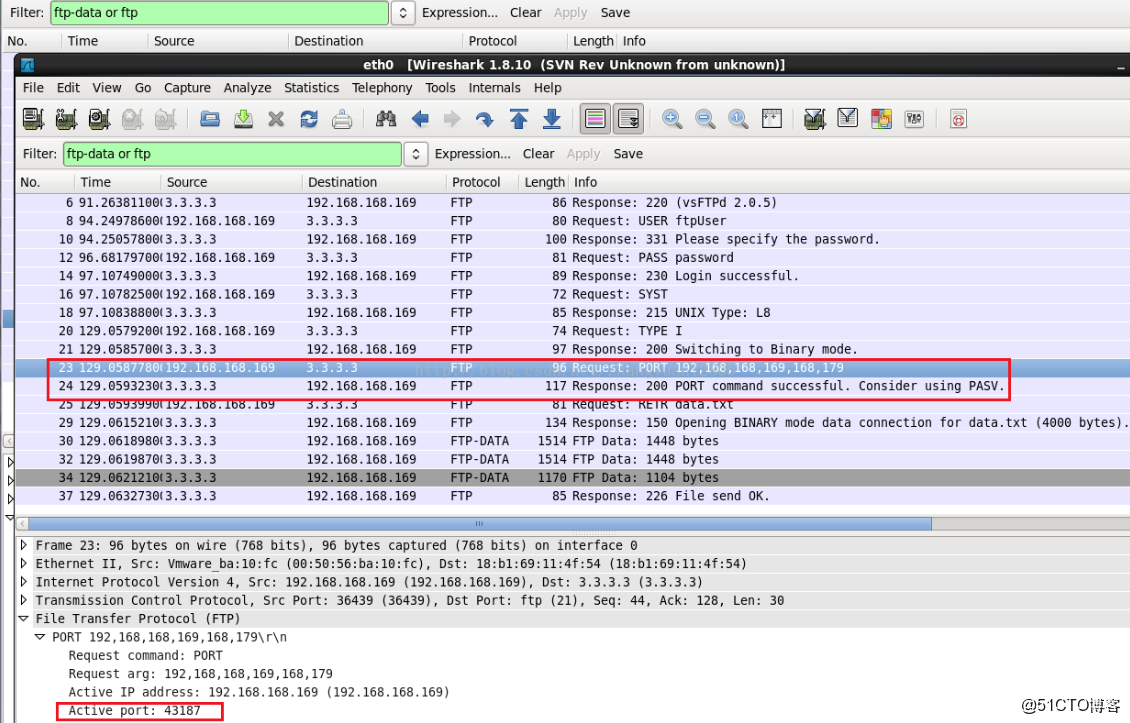The height and width of the screenshot is (723, 1130).
Task: Collapse the PORT 192,168,168,169,168,179 subtree
Action: coord(40,637)
